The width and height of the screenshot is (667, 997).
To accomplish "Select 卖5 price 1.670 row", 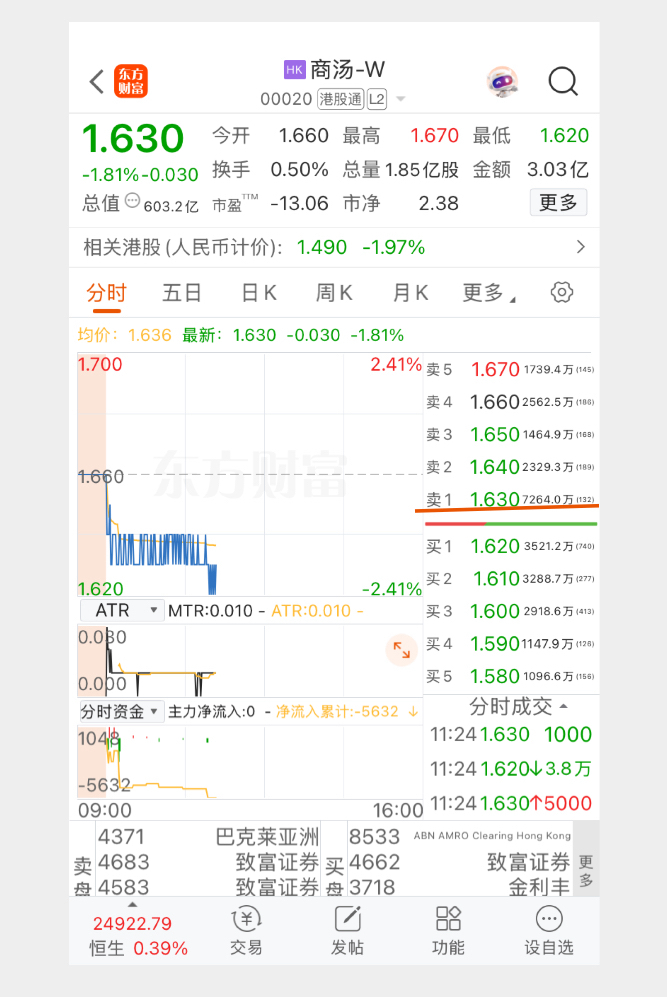I will [x=510, y=369].
